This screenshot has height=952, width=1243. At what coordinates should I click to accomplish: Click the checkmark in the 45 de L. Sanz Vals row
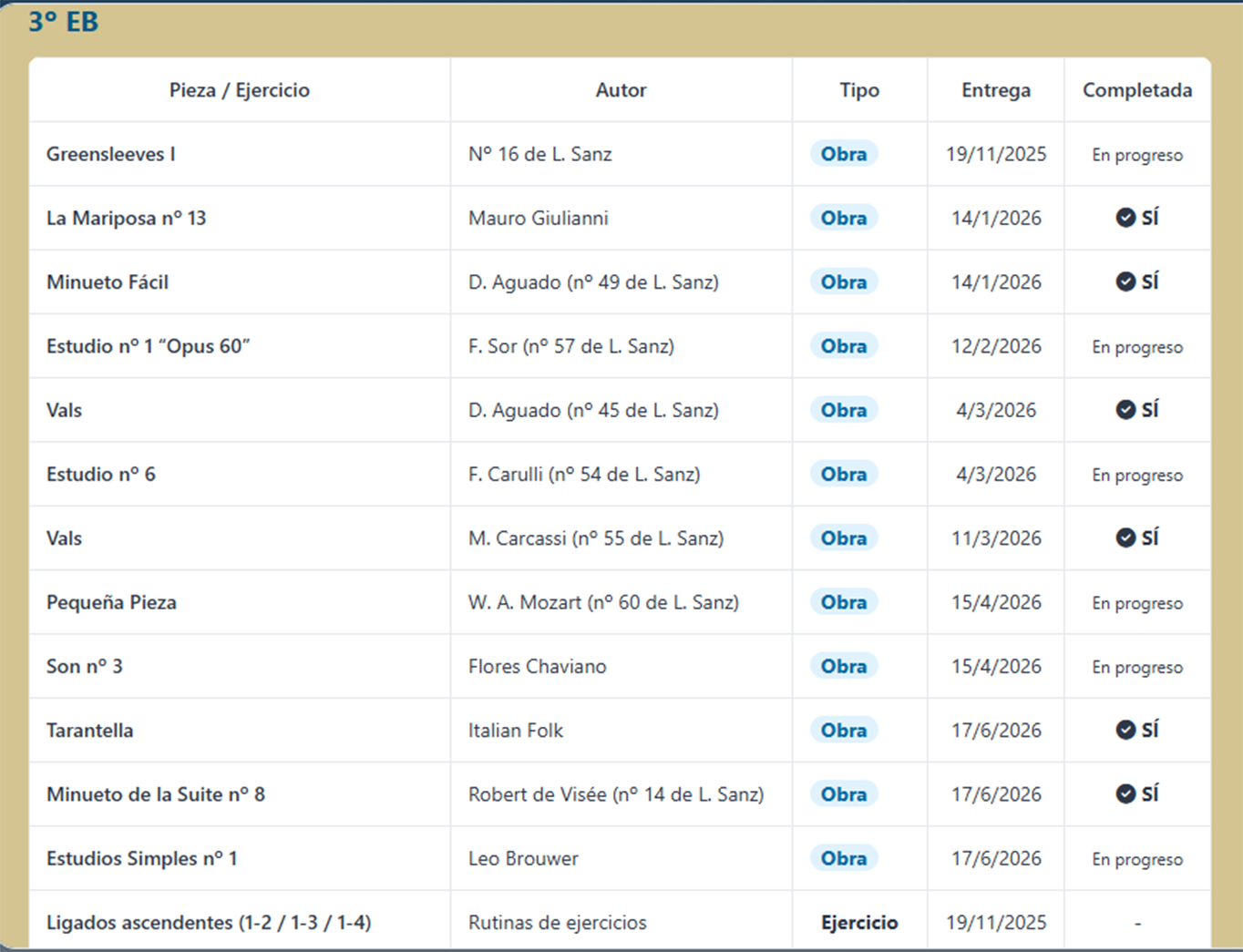tap(1125, 410)
